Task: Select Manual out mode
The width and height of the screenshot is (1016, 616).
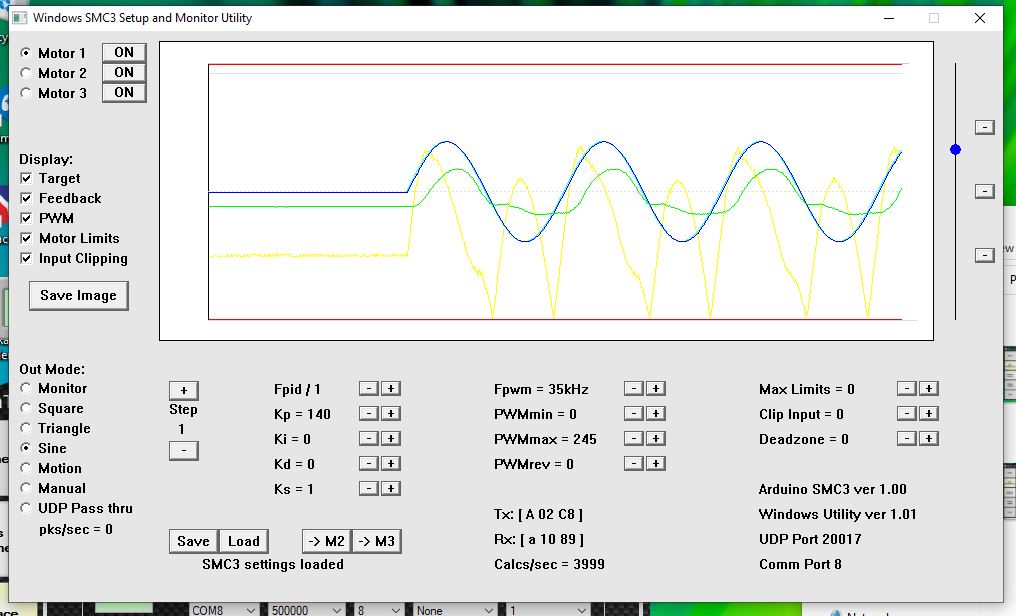Action: point(26,488)
